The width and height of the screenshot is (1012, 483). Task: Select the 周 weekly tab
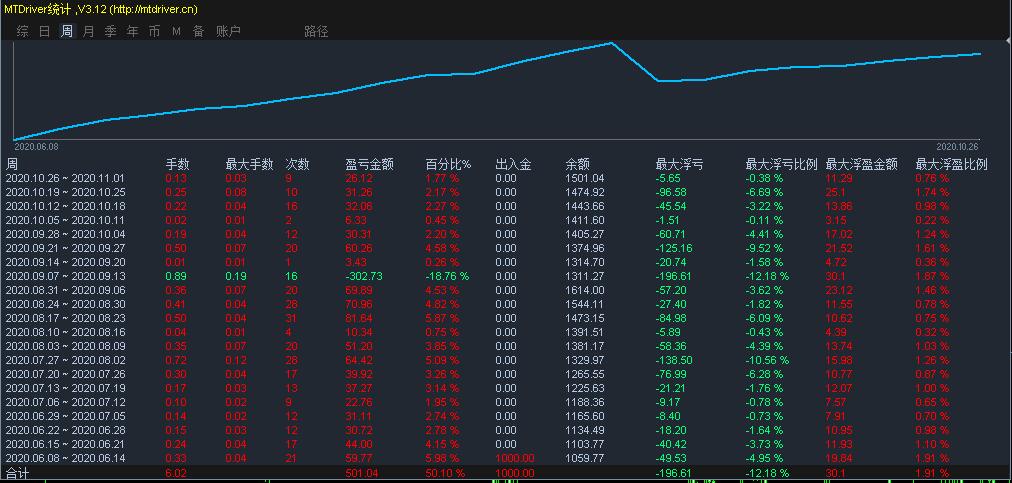(x=66, y=31)
